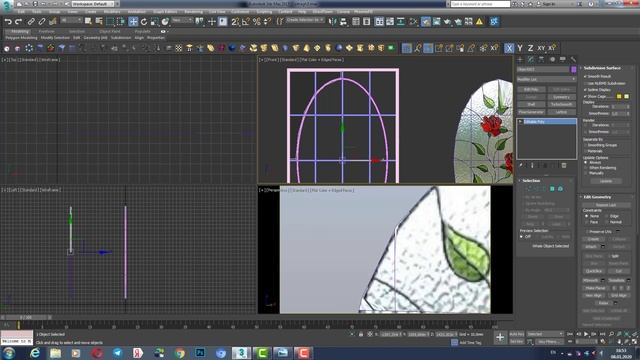
Task: Restrict transform to XY plane
Action: 541,48
